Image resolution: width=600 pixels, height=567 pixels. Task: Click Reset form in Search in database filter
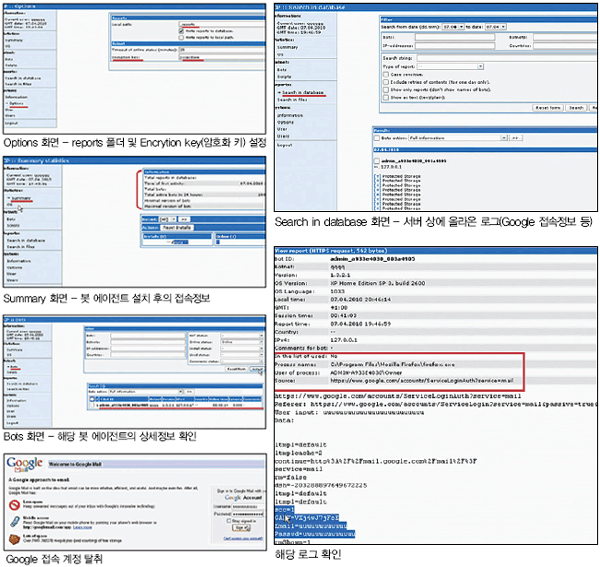(548, 108)
